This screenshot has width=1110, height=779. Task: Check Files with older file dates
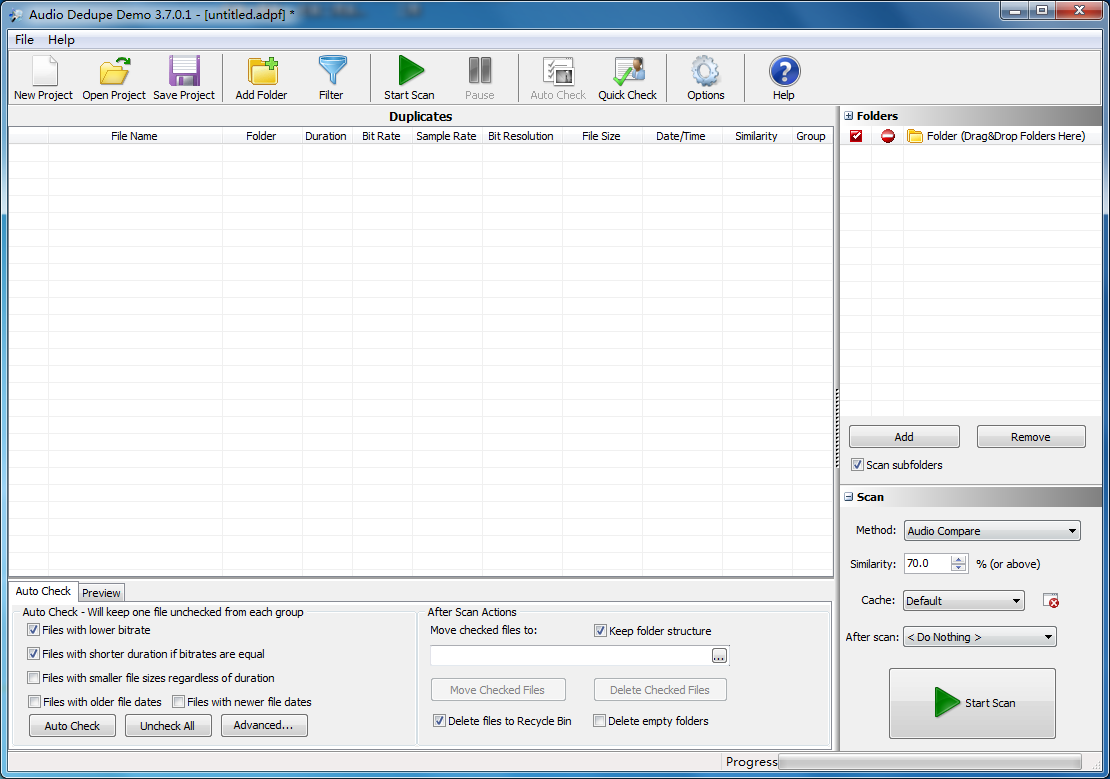pyautogui.click(x=34, y=702)
